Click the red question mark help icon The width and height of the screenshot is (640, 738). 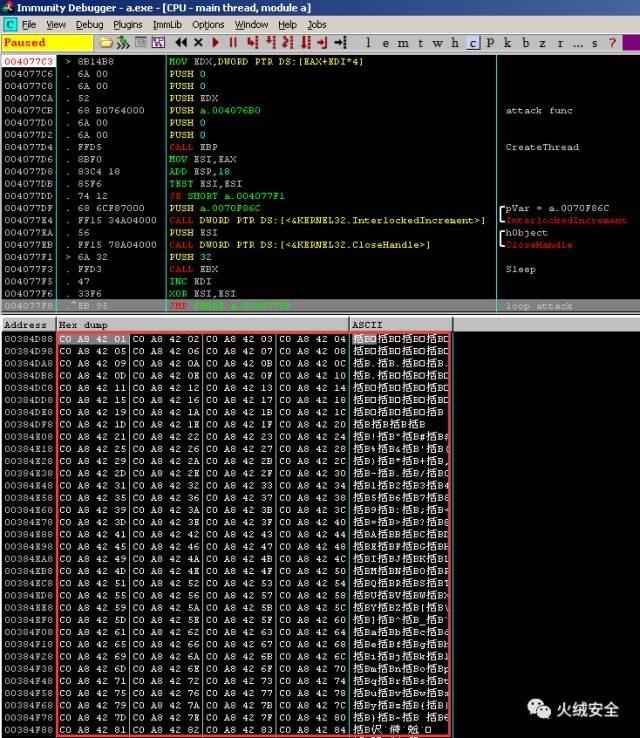[x=612, y=43]
